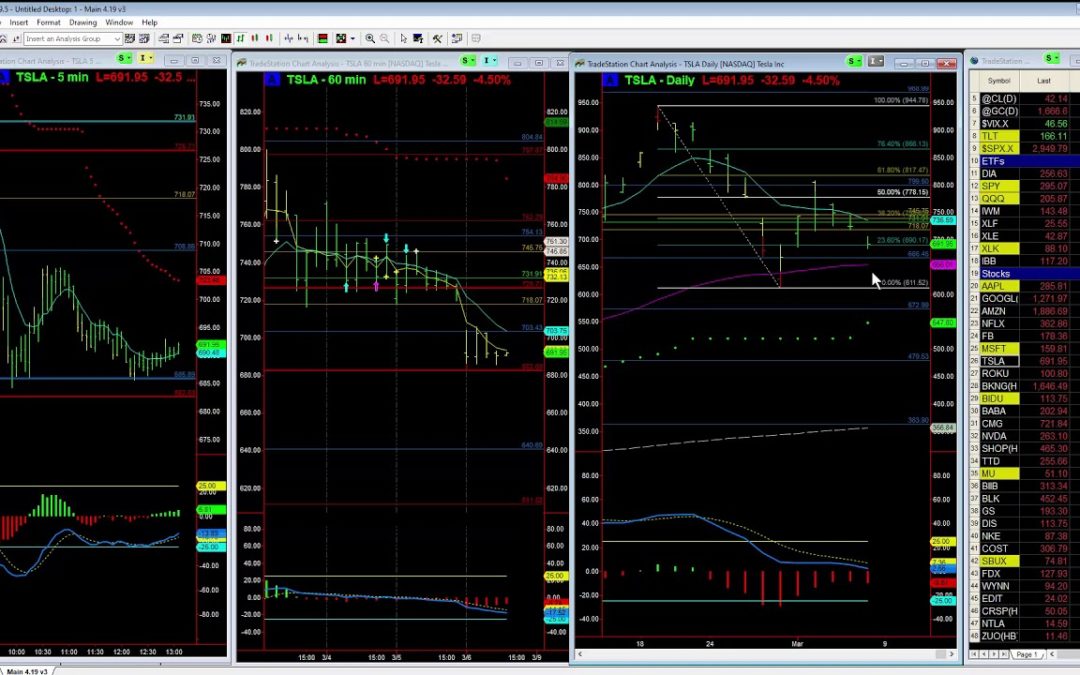Click the second icon after the Analysis Group box
Screen dimensions: 1080x675
point(144,39)
